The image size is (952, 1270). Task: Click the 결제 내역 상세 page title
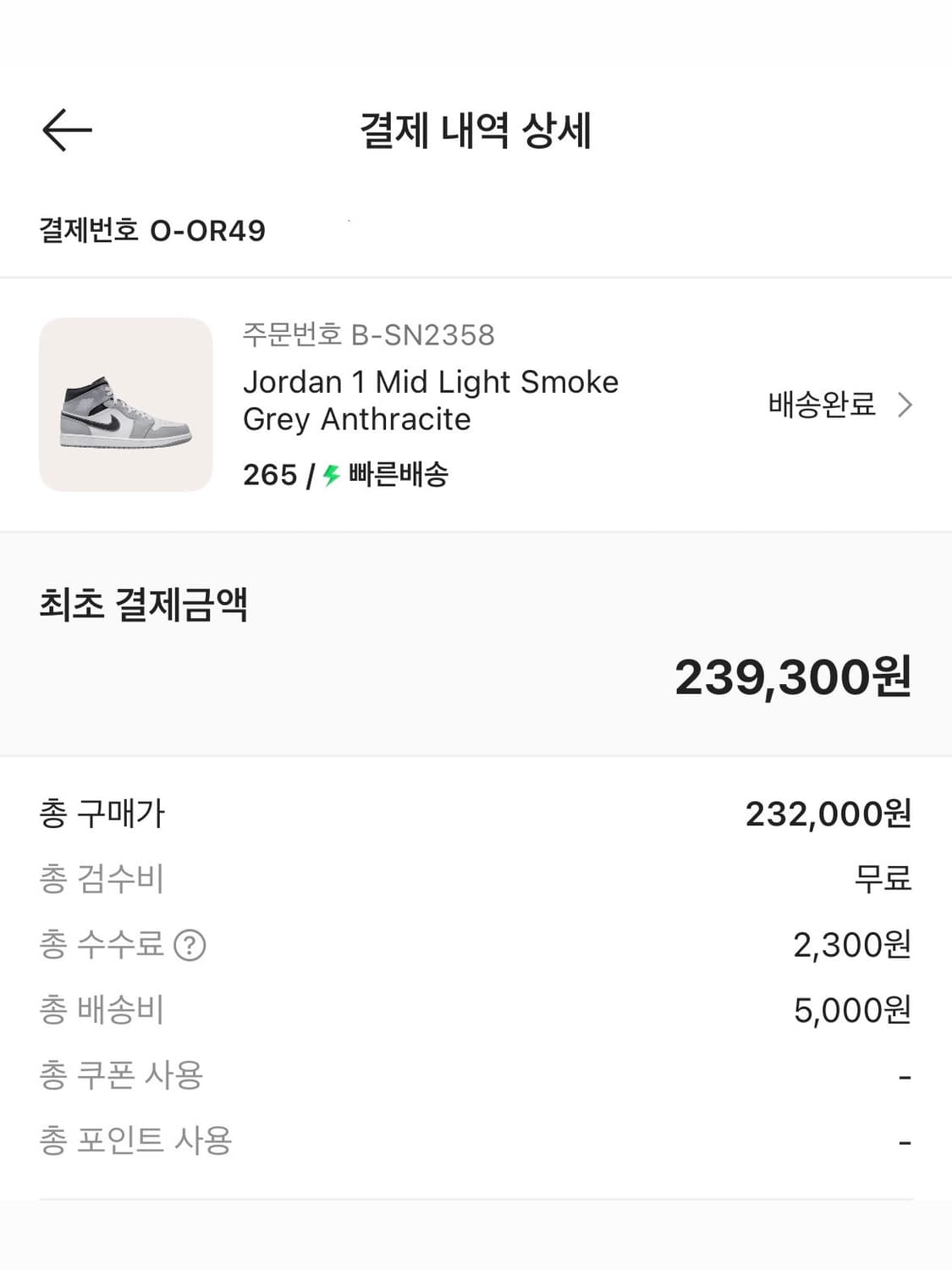pos(476,130)
